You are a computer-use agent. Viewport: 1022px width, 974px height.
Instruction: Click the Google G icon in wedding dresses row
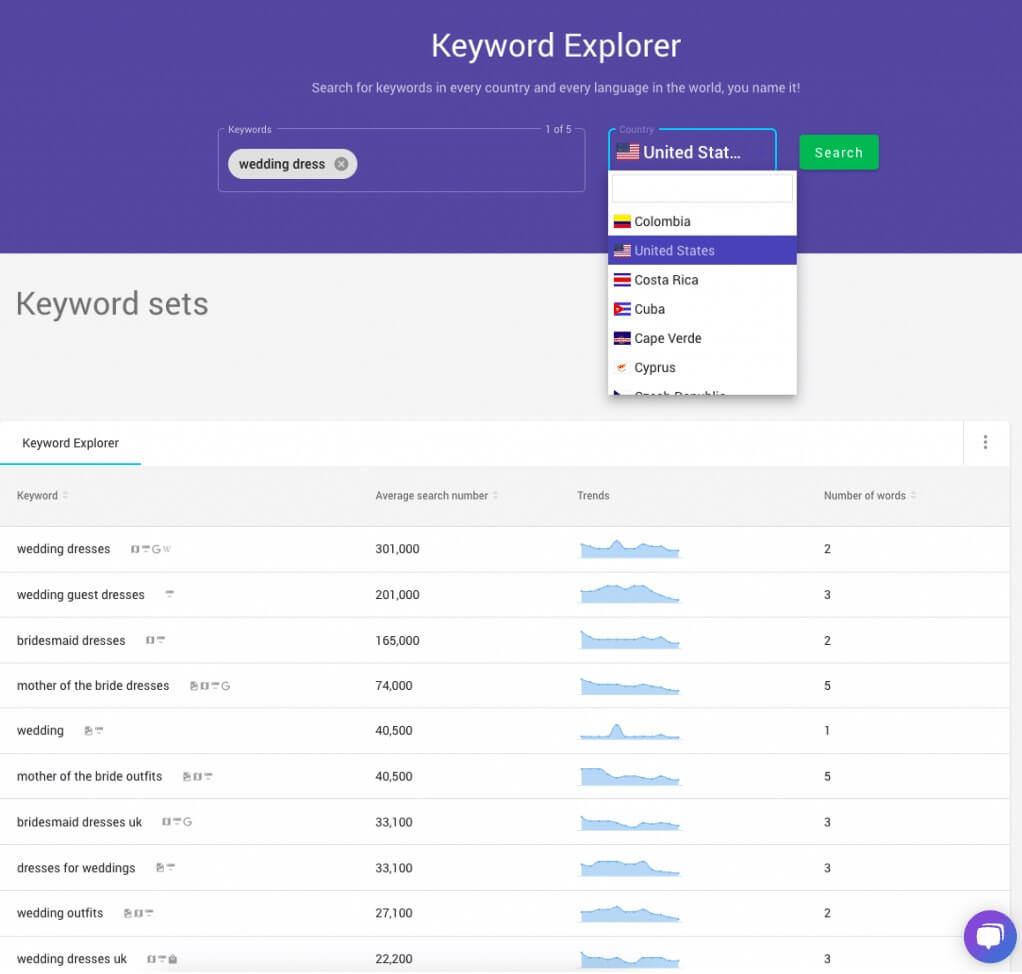pyautogui.click(x=156, y=549)
